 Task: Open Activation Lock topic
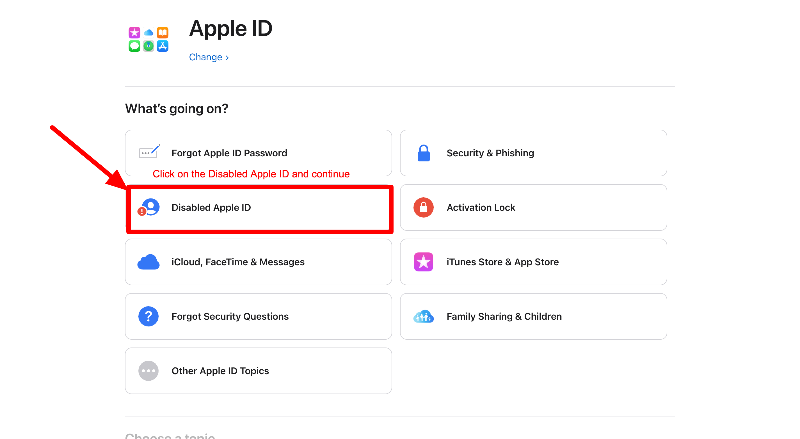point(533,208)
